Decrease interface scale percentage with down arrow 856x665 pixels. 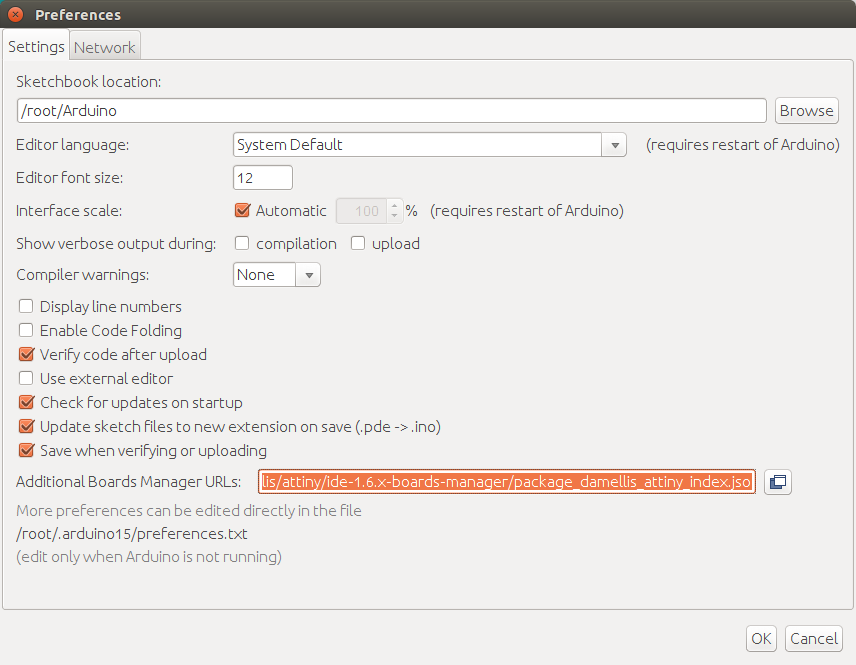click(x=394, y=216)
